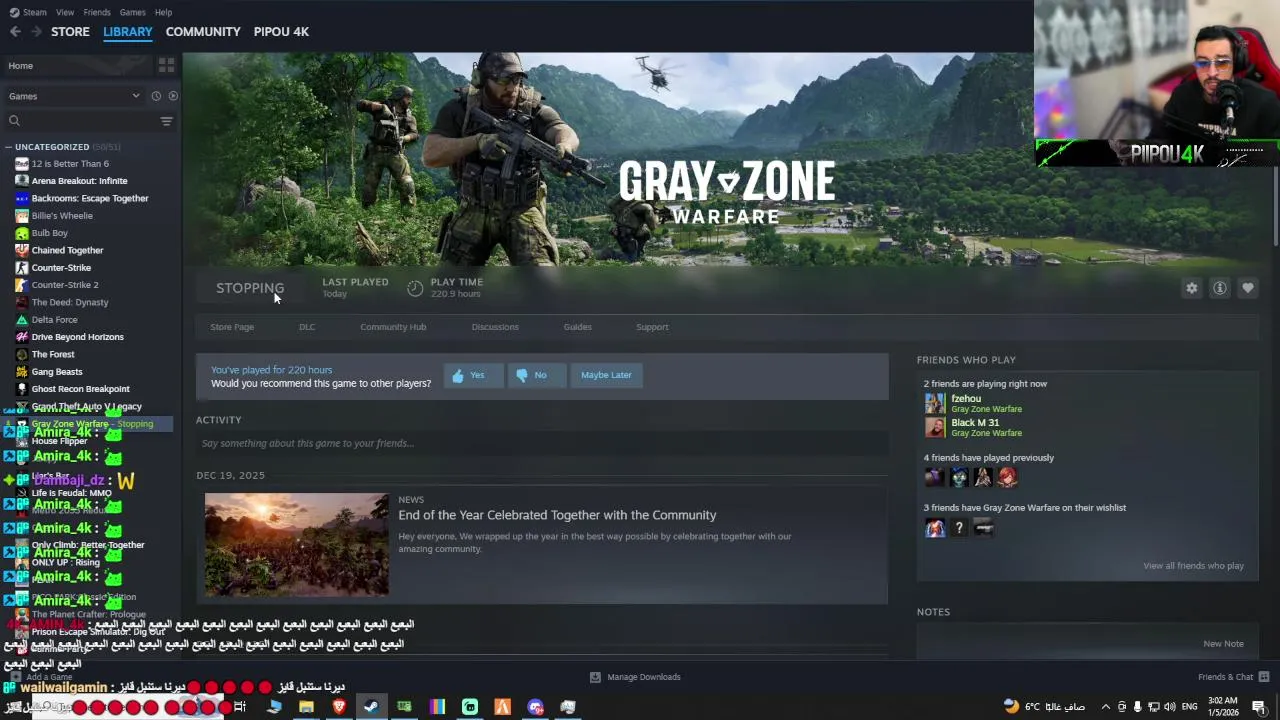
Task: Open the Games filter dropdown
Action: (74, 96)
